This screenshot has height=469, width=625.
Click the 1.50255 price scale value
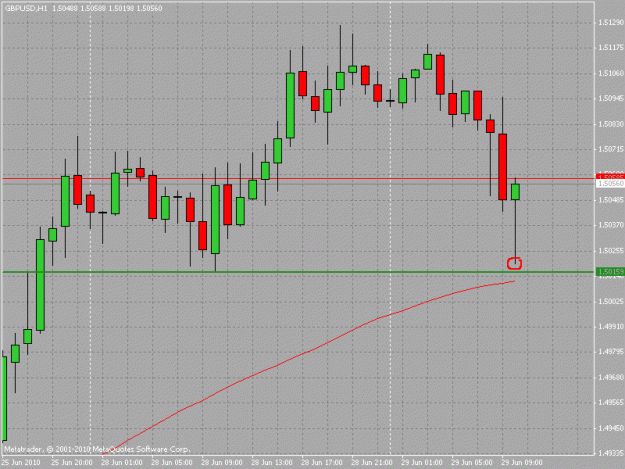click(611, 251)
